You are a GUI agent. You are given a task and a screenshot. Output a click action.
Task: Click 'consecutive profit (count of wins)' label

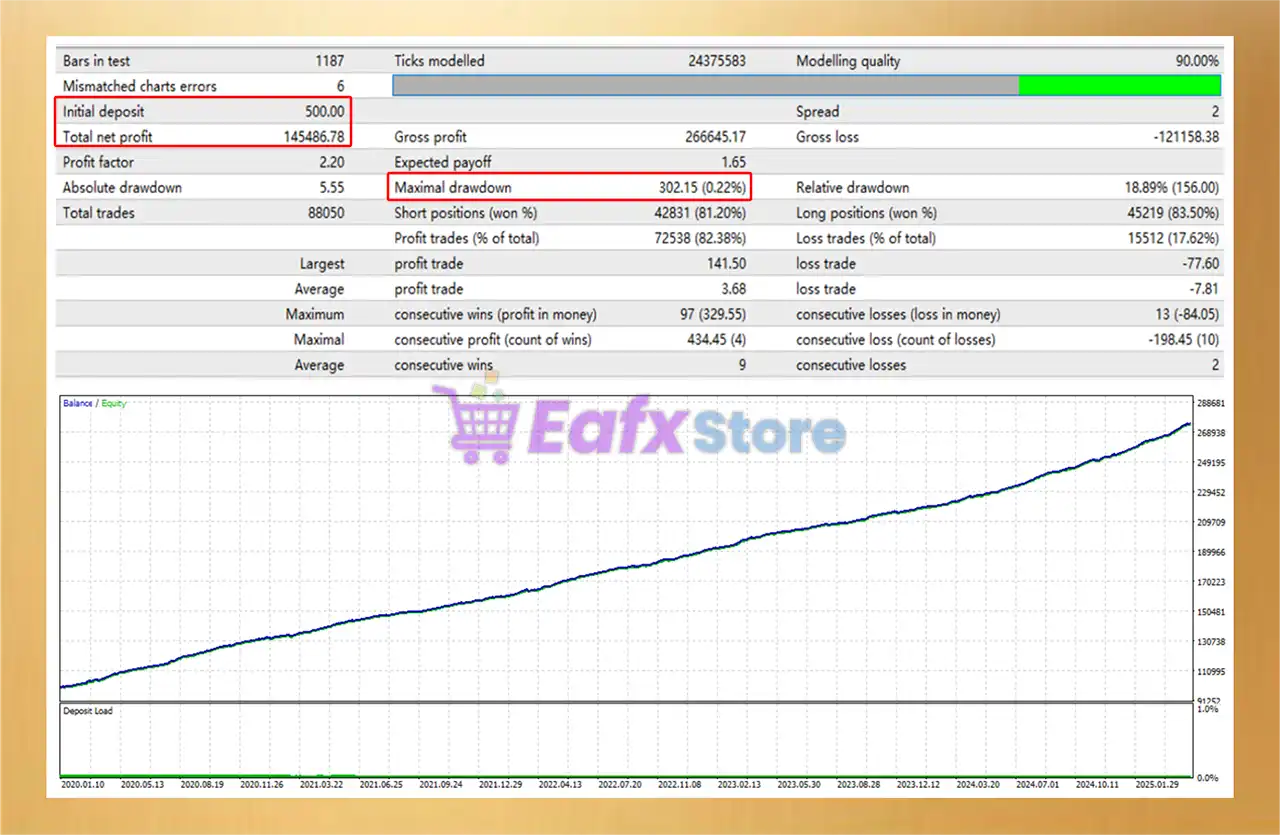(x=493, y=340)
